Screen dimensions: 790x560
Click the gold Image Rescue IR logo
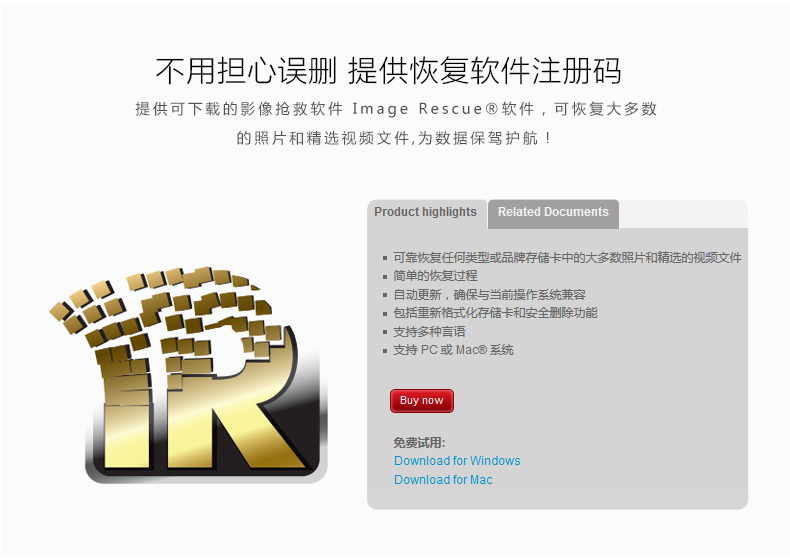pos(189,375)
